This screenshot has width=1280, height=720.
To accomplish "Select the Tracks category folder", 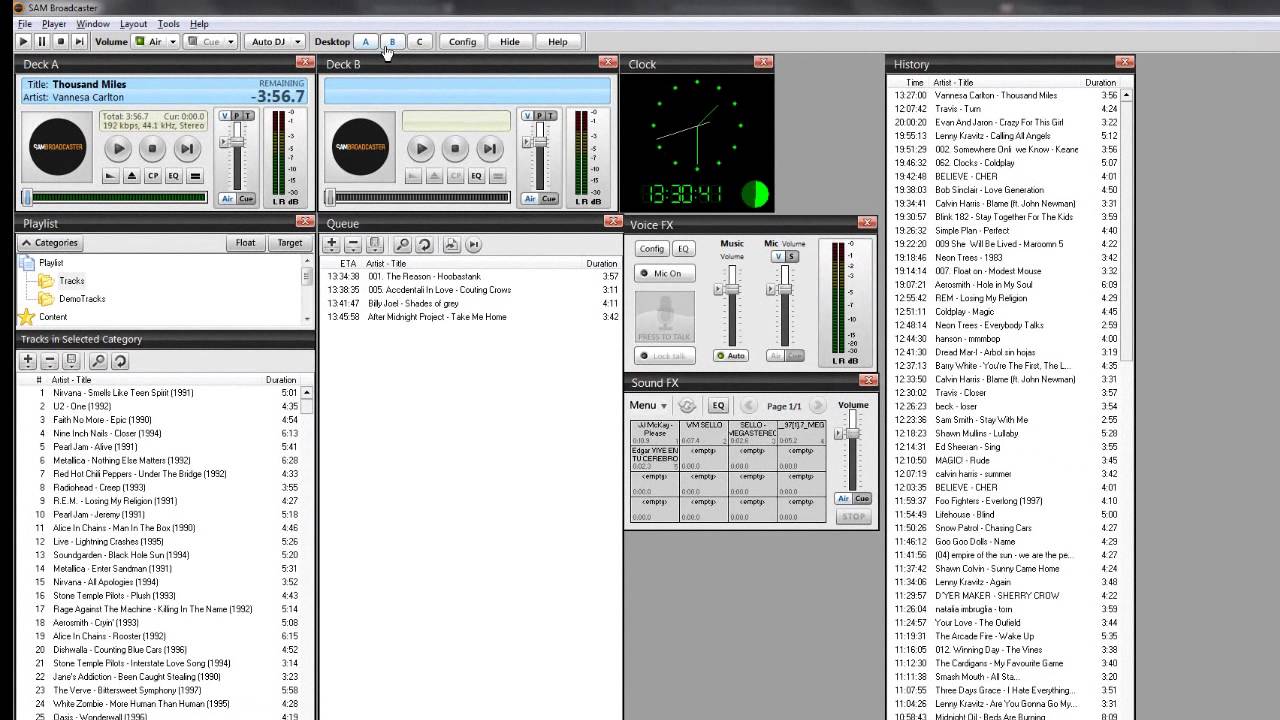I will pyautogui.click(x=71, y=281).
